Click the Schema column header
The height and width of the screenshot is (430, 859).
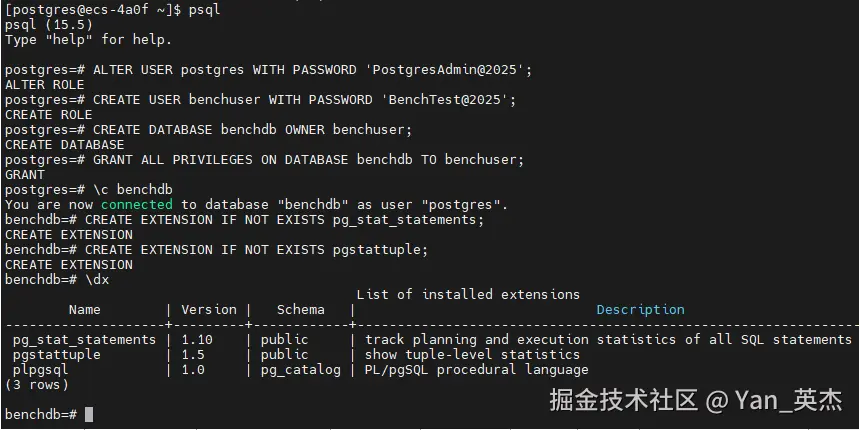click(300, 309)
